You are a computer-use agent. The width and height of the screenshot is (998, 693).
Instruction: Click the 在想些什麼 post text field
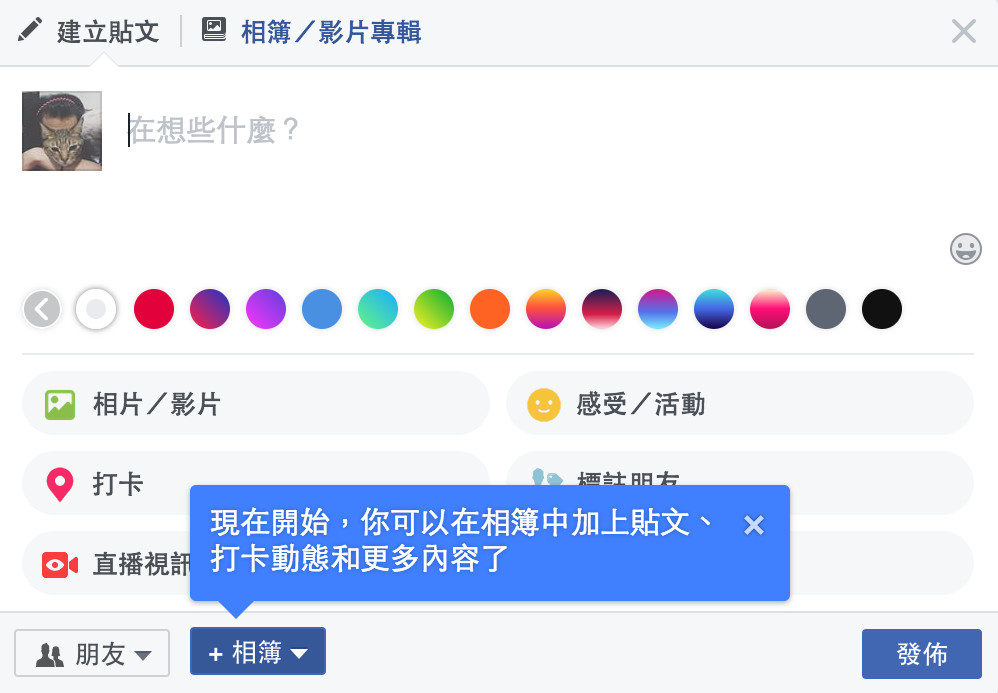[400, 131]
